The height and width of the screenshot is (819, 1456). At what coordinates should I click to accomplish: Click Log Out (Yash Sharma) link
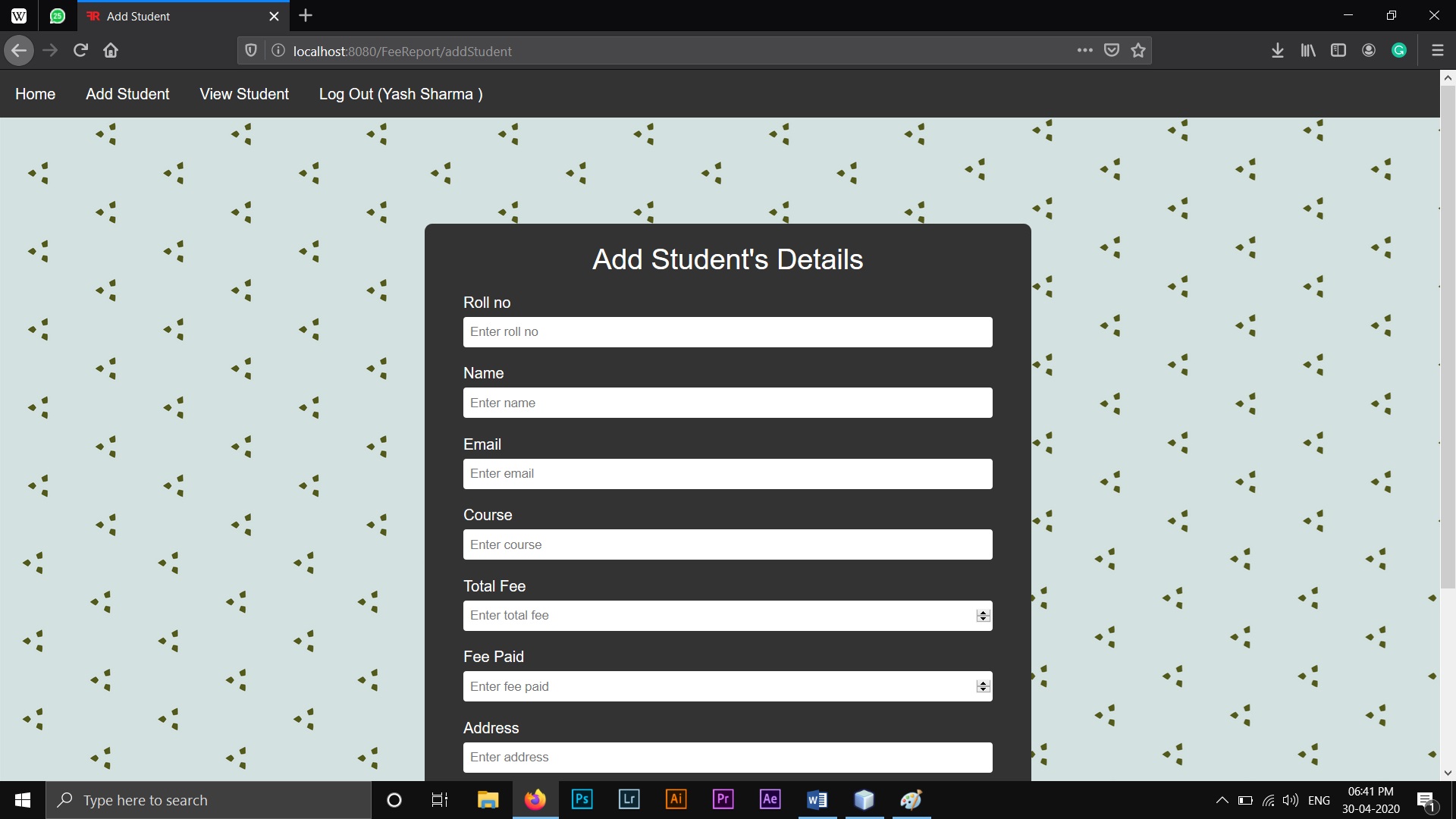click(400, 94)
